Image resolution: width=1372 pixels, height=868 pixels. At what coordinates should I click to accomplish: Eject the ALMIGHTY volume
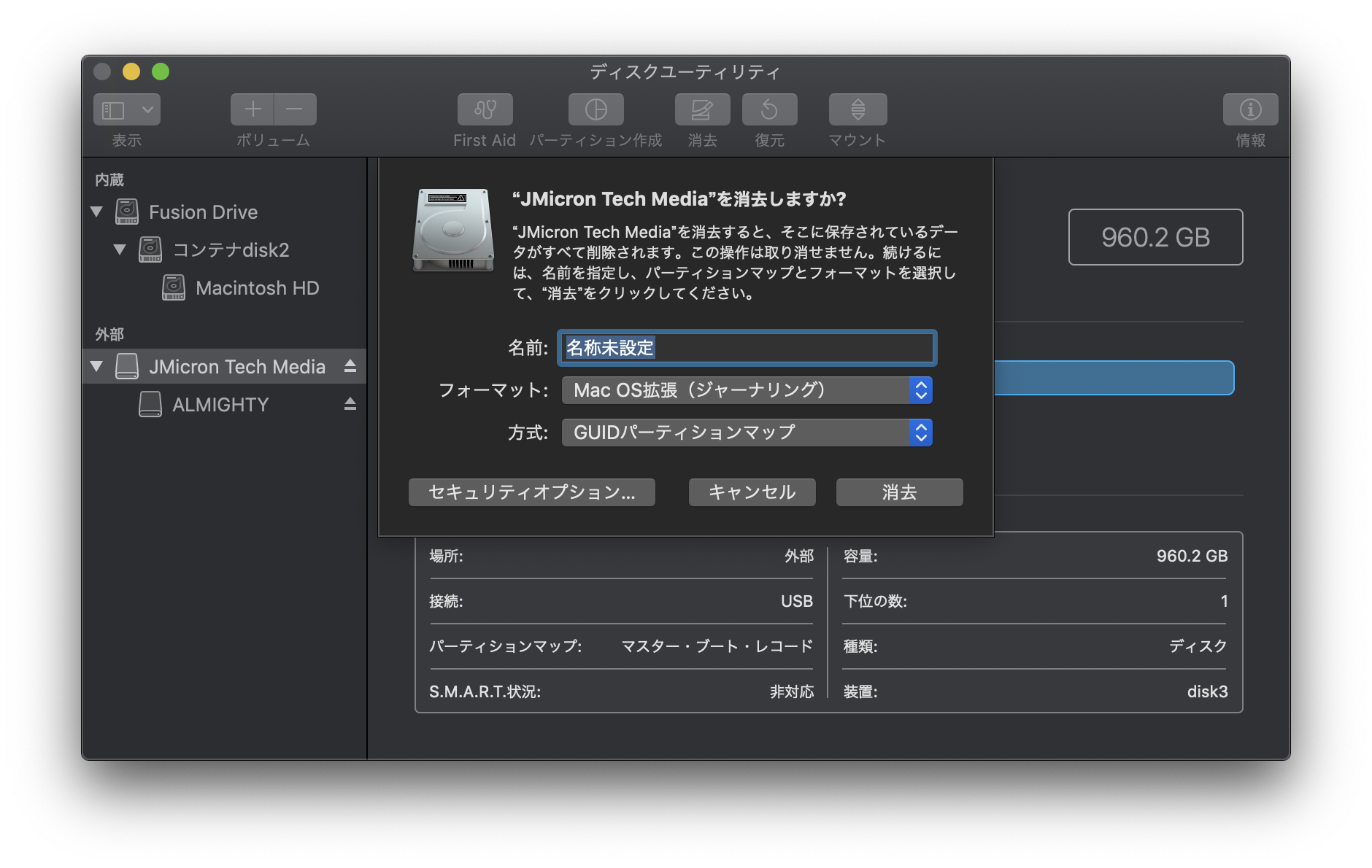350,404
